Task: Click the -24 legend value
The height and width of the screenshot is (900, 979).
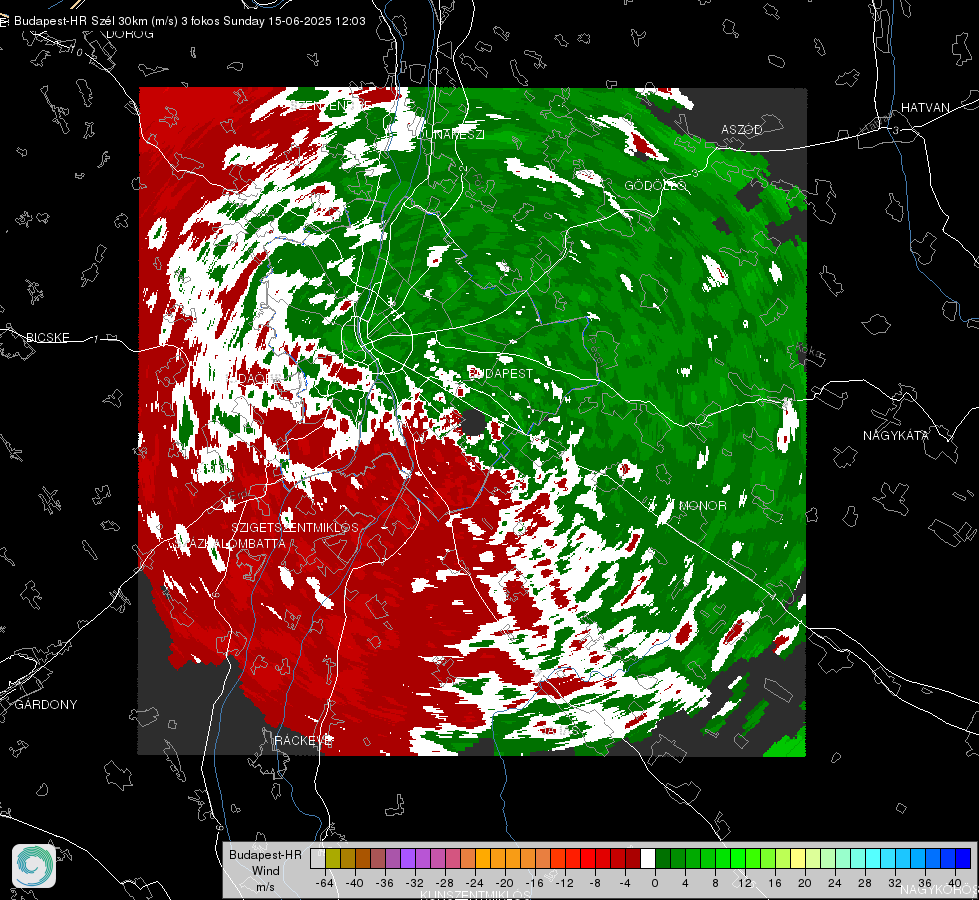Action: point(475,883)
